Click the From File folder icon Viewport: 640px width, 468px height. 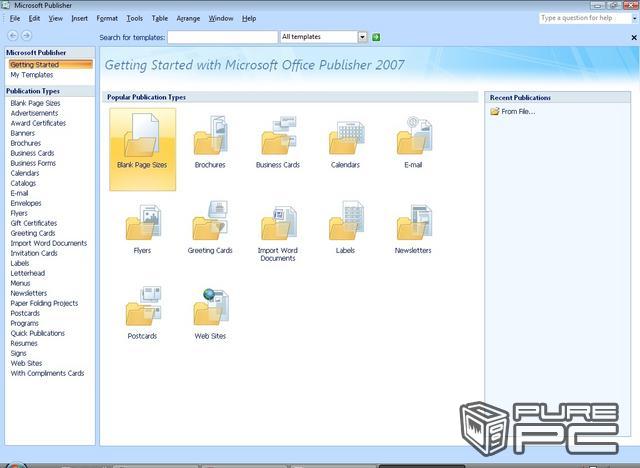coord(495,111)
